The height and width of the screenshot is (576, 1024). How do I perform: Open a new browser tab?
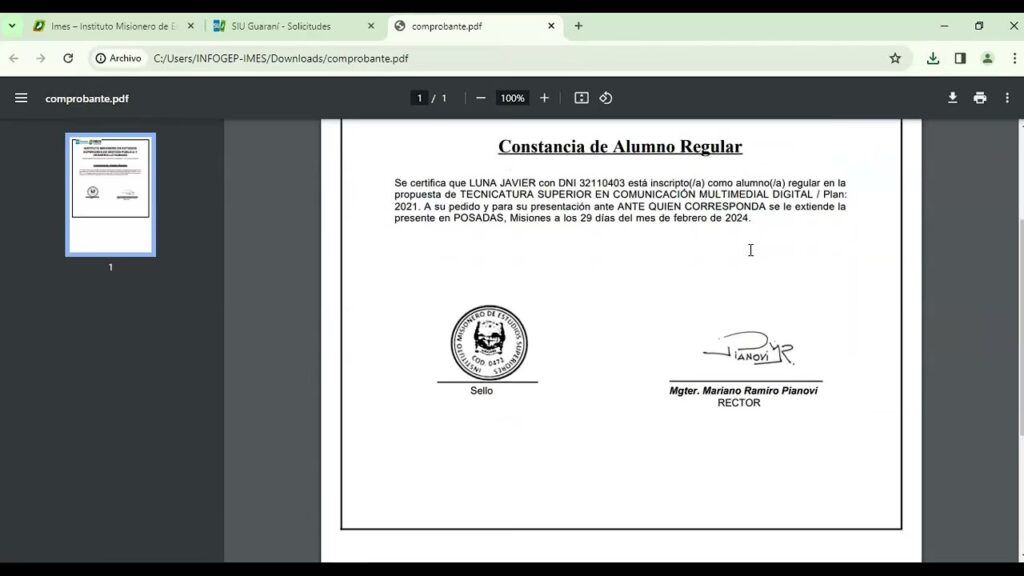(x=578, y=26)
